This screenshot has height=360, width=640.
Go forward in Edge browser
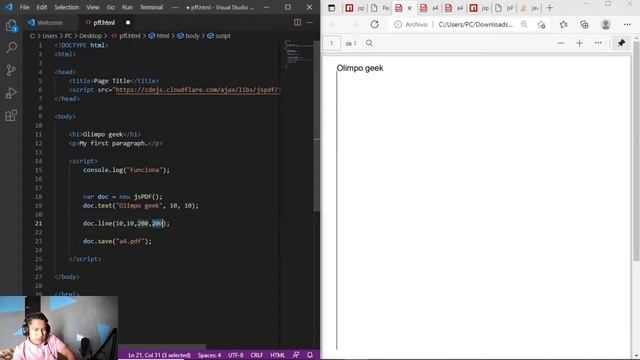[354, 24]
